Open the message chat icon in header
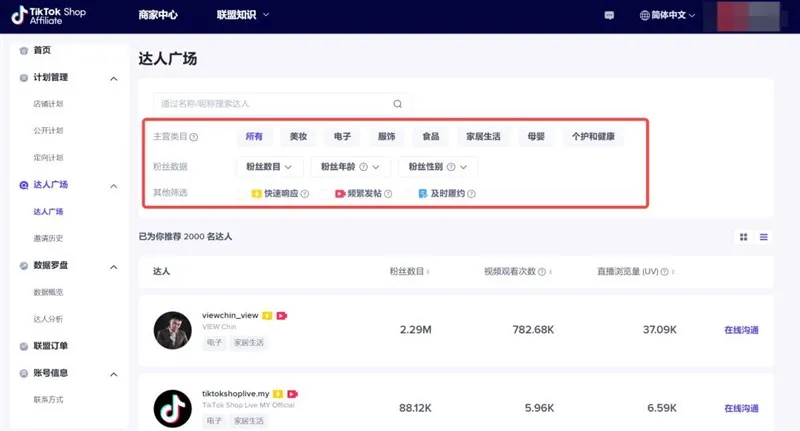This screenshot has height=431, width=800. tap(609, 16)
